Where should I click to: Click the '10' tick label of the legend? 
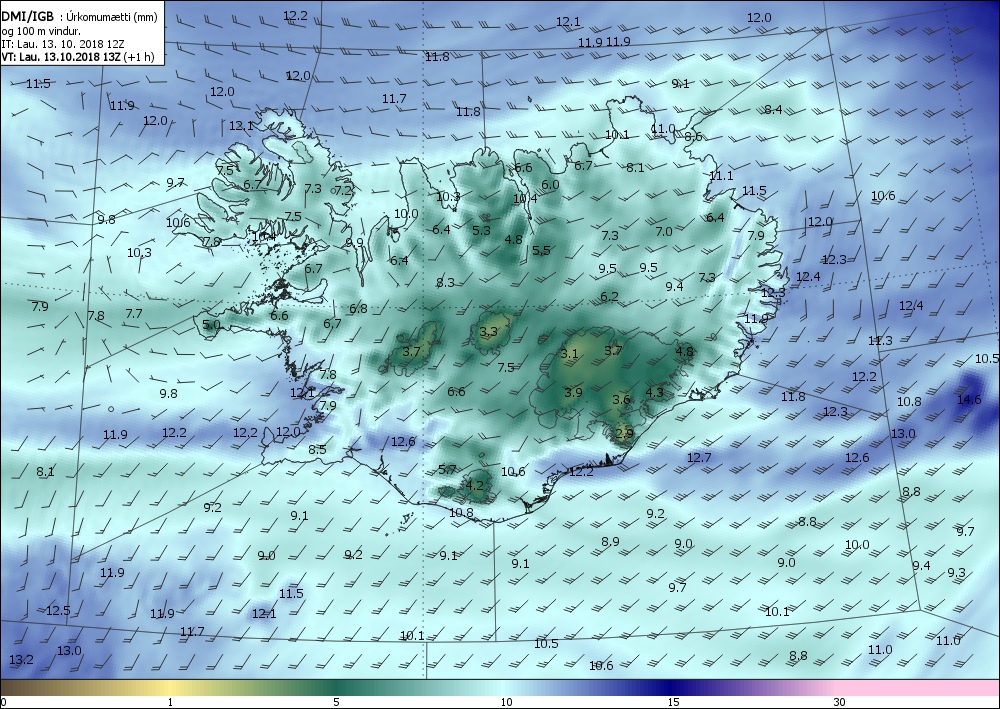click(x=506, y=702)
